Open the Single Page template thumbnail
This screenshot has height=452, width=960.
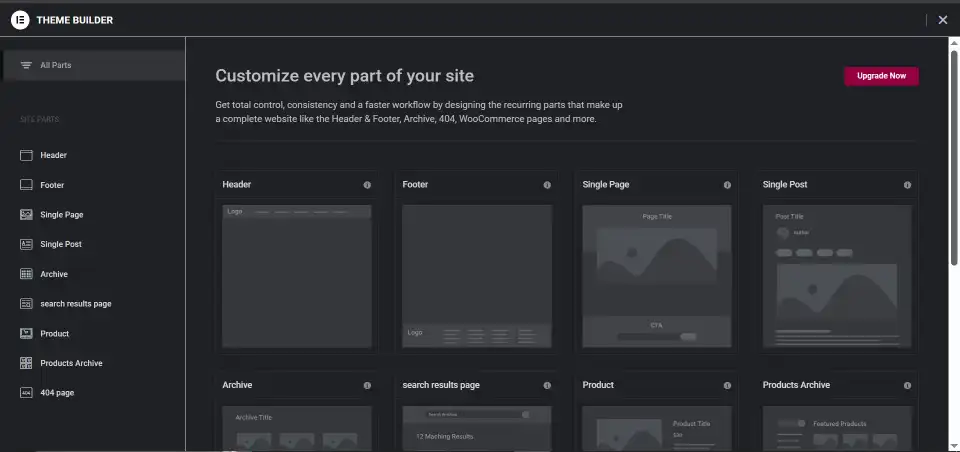657,276
